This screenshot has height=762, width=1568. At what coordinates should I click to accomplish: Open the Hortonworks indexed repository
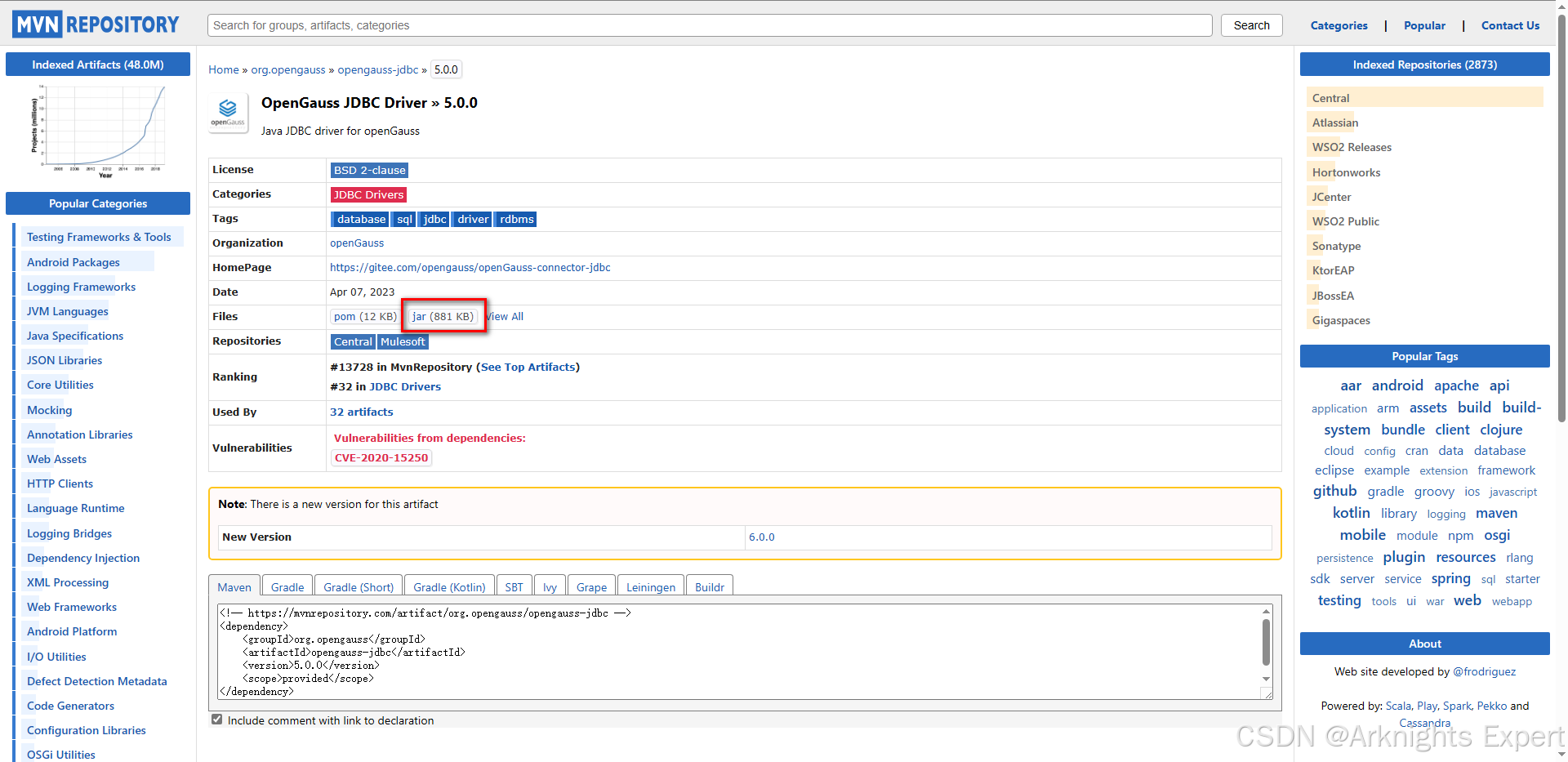pyautogui.click(x=1346, y=172)
